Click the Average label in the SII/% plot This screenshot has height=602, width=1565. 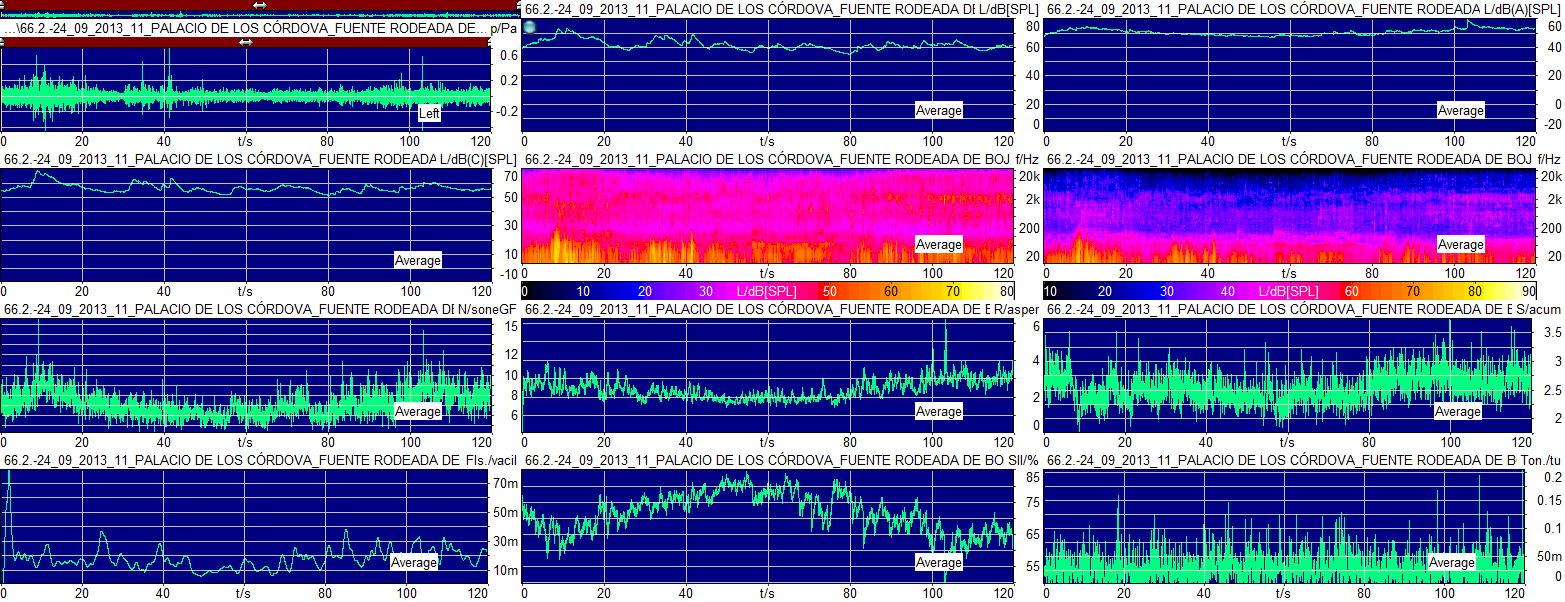pyautogui.click(x=938, y=563)
